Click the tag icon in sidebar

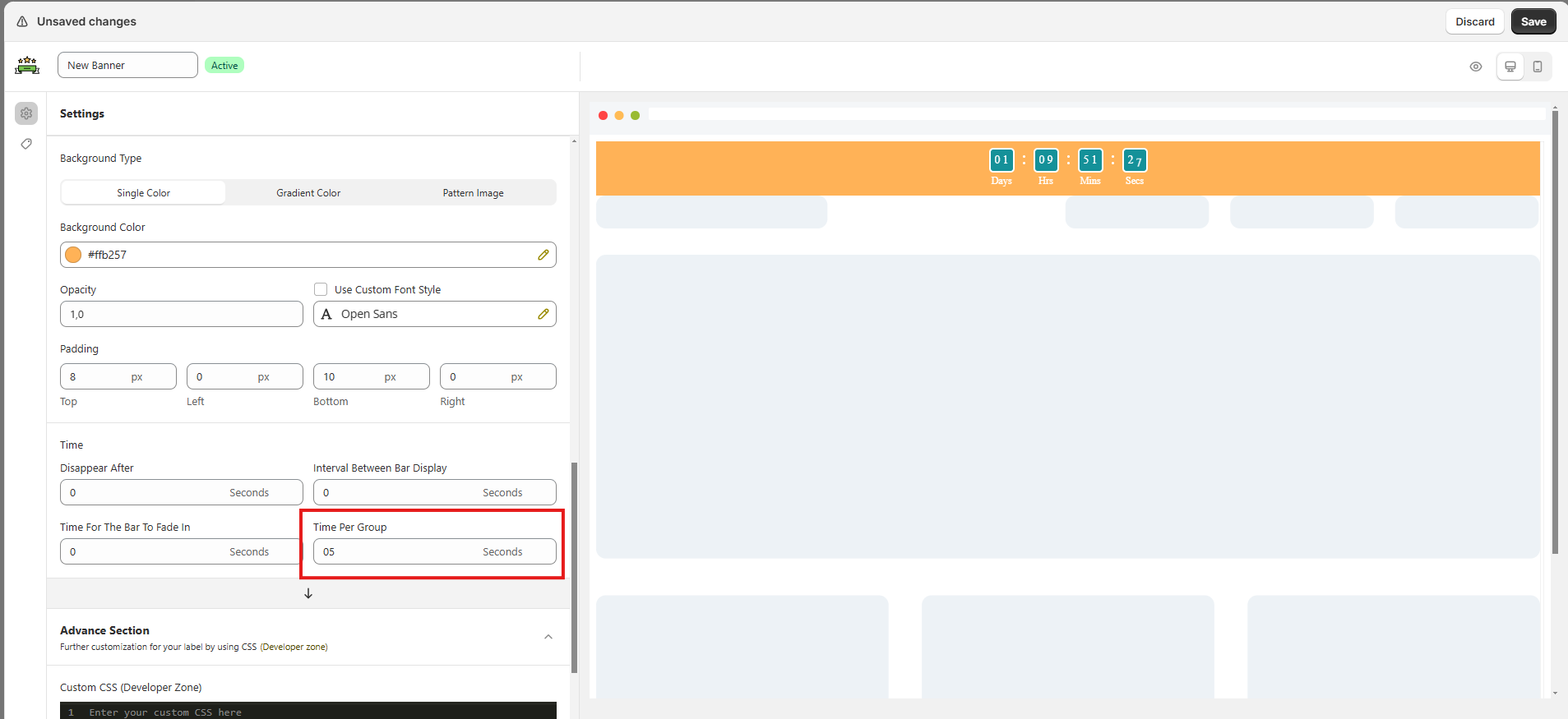click(x=26, y=145)
